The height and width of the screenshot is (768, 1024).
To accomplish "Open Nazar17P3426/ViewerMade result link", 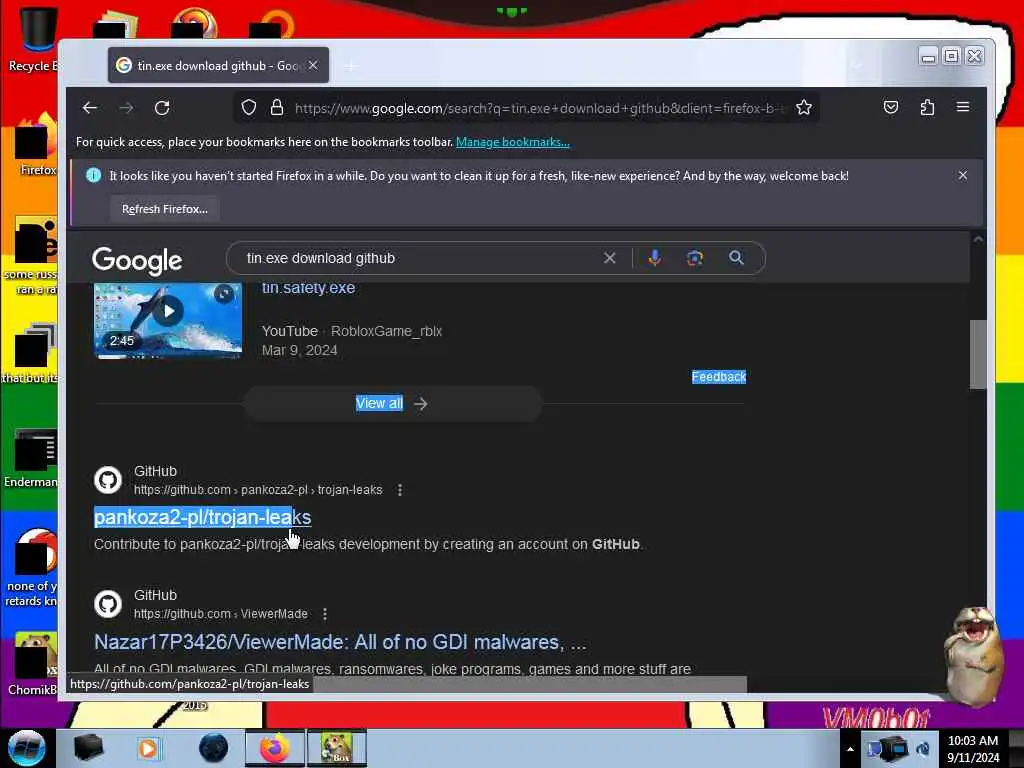I will point(340,642).
